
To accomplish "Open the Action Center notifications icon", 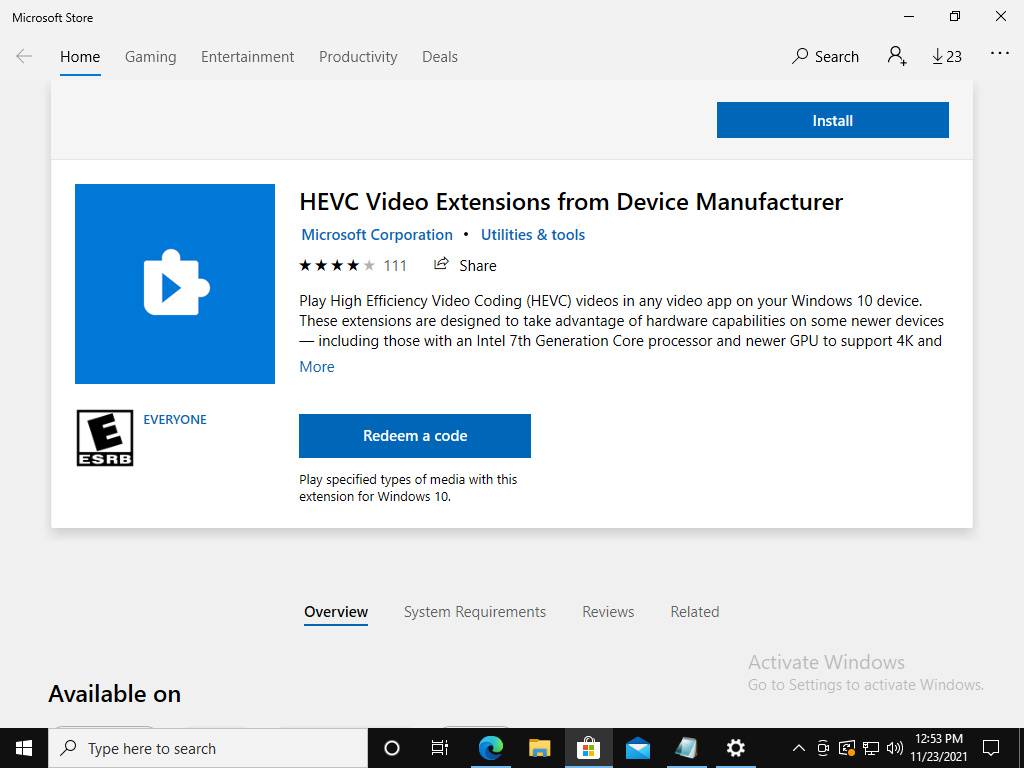I will click(991, 748).
